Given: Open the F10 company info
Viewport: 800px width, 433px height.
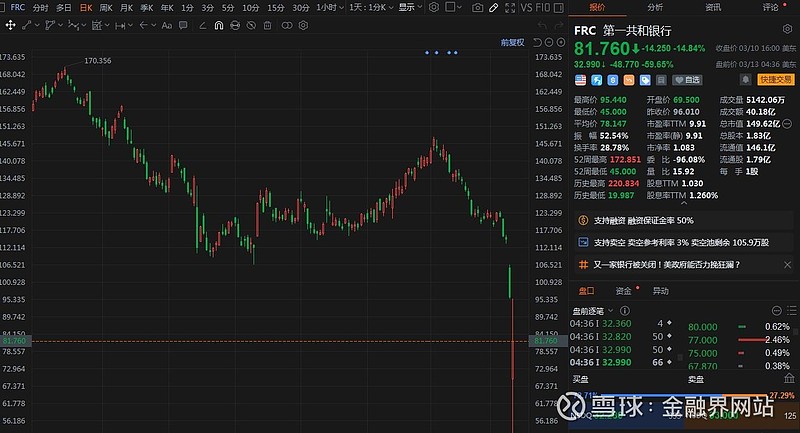Looking at the screenshot, I should pyautogui.click(x=543, y=8).
